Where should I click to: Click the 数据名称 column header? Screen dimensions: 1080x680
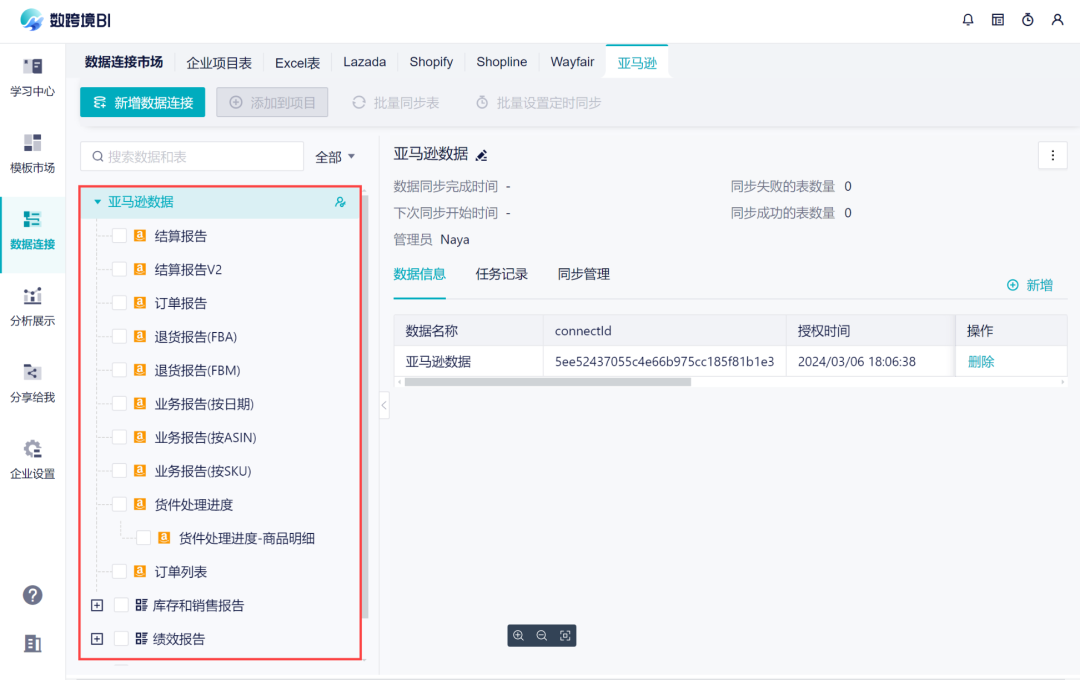[x=468, y=331]
